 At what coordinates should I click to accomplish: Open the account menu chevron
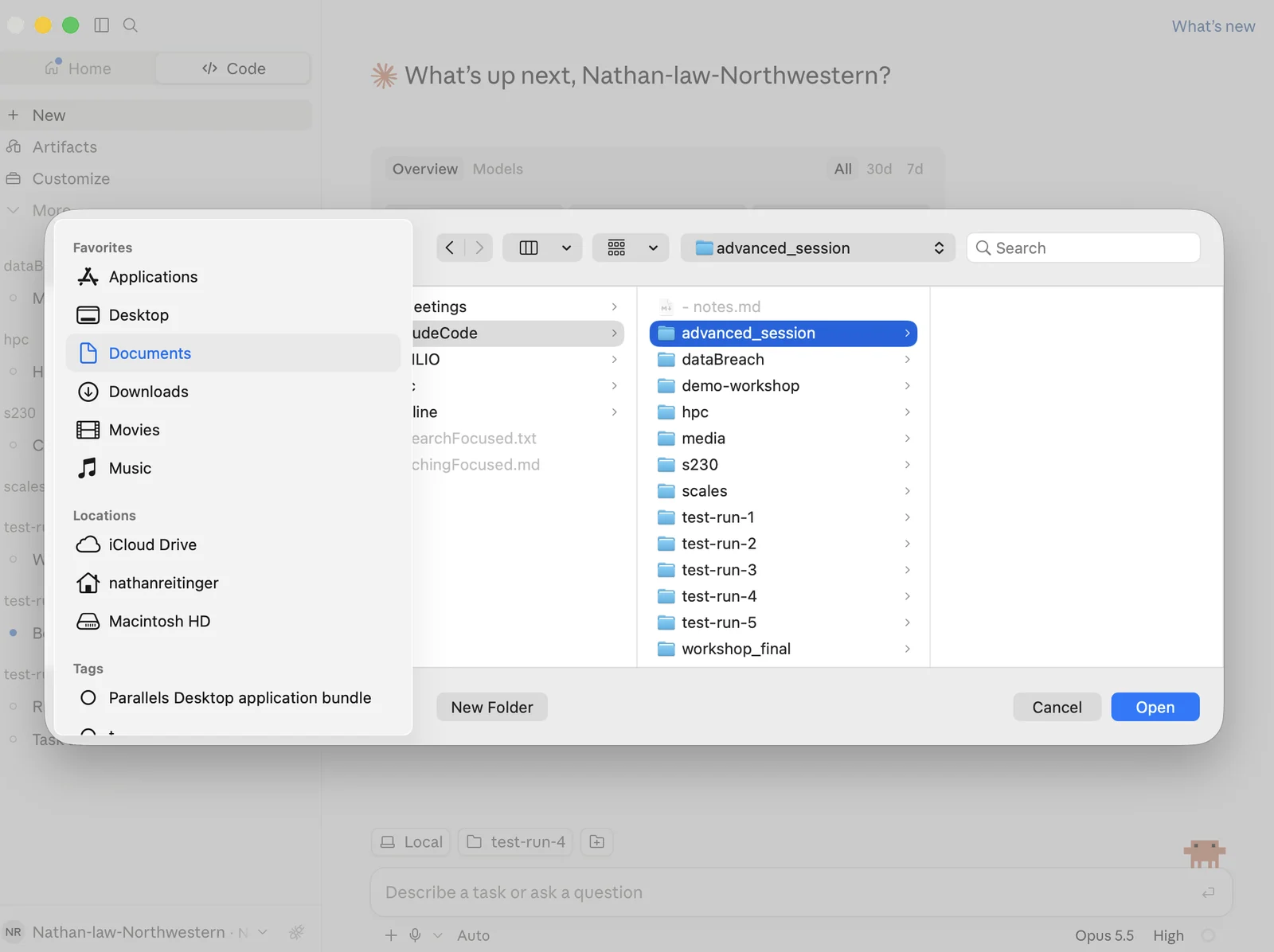coord(263,932)
